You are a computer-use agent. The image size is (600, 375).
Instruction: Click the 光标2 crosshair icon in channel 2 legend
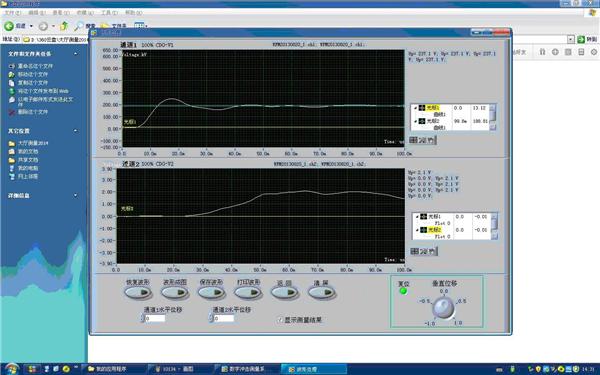click(x=423, y=230)
